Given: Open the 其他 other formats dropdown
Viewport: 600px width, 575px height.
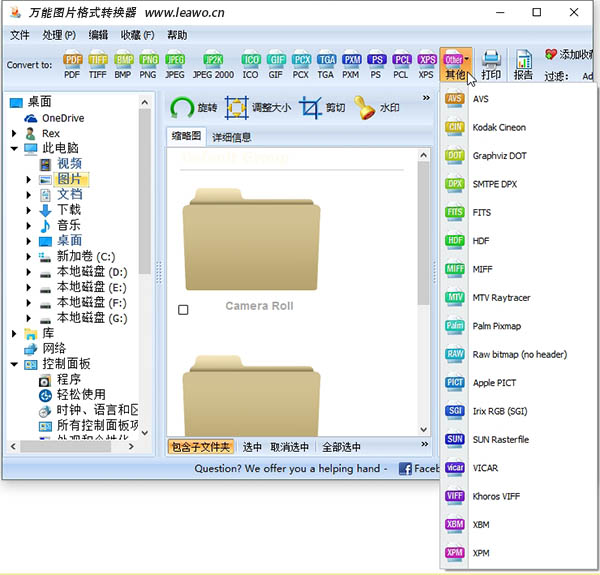Looking at the screenshot, I should 456,64.
